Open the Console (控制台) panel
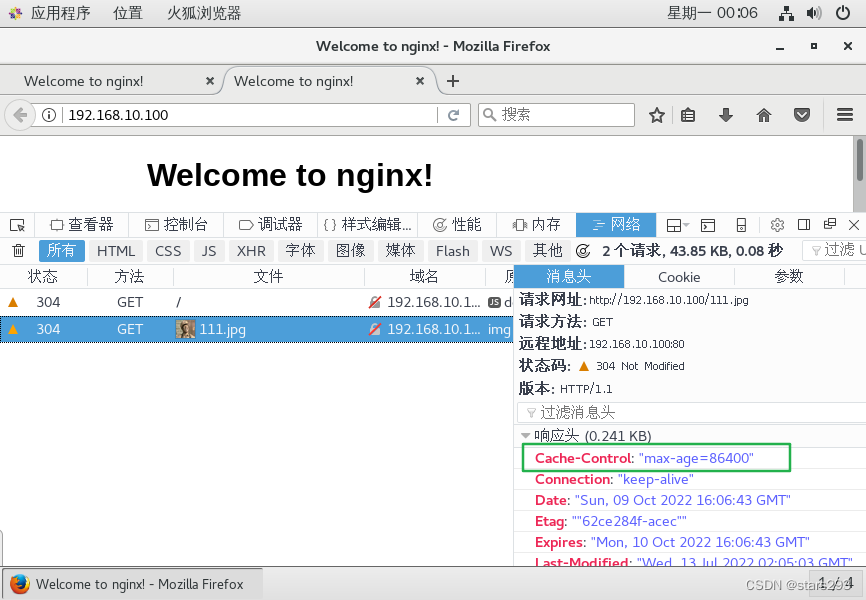This screenshot has height=600, width=866. pyautogui.click(x=176, y=225)
